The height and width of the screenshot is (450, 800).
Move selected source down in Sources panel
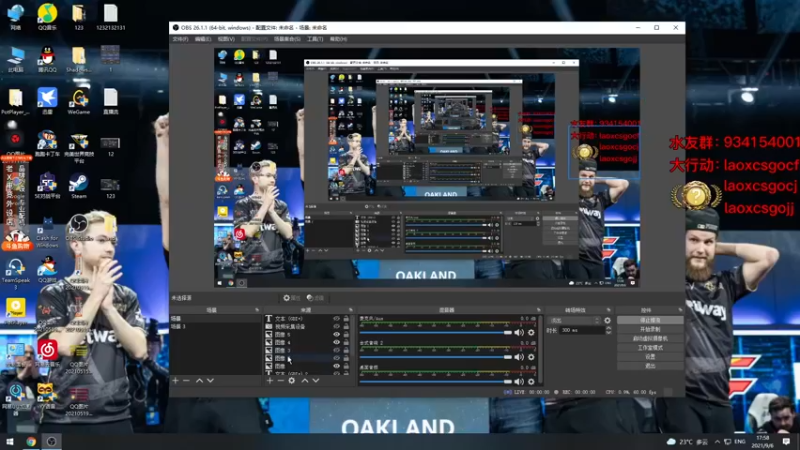[x=316, y=381]
